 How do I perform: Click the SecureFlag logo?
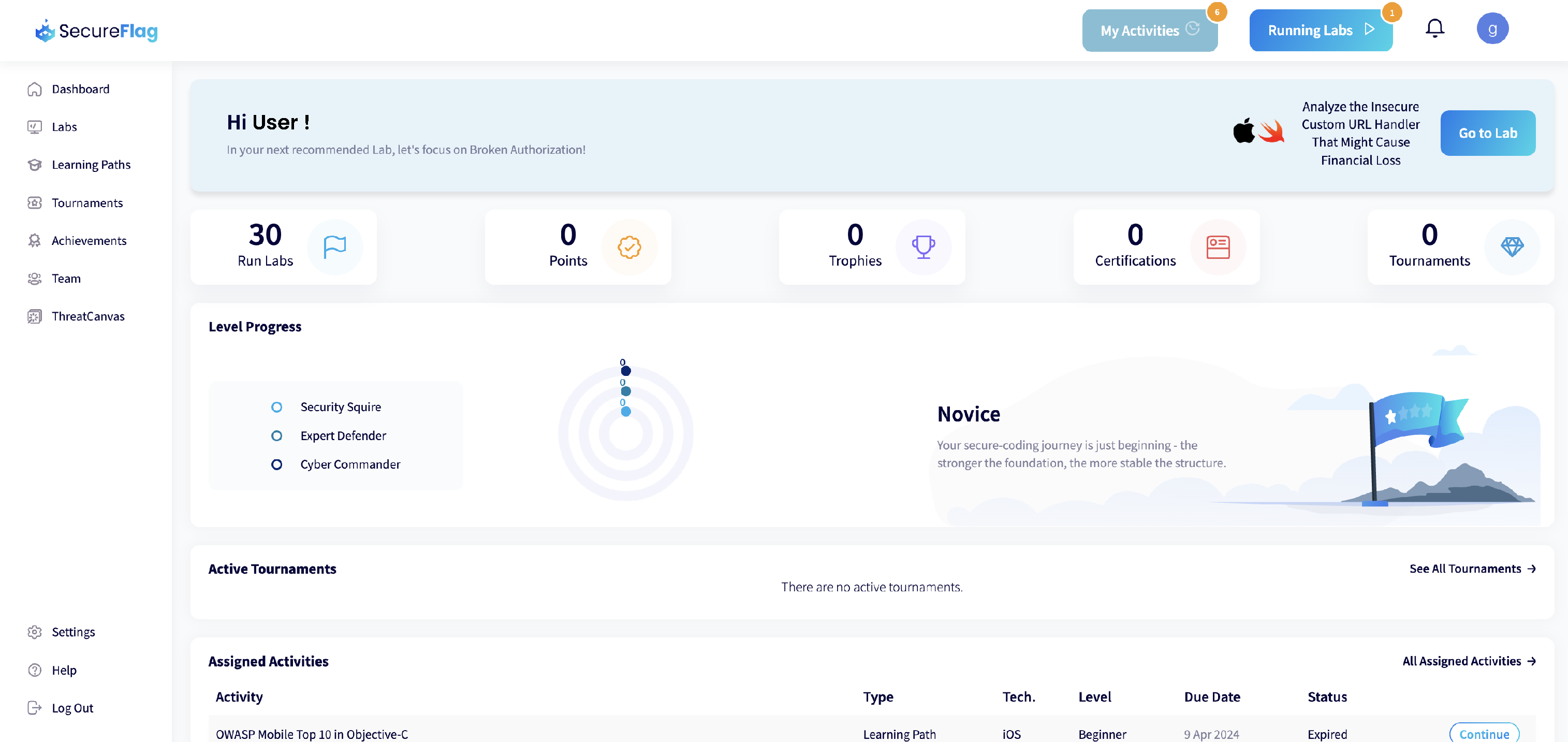tap(96, 31)
